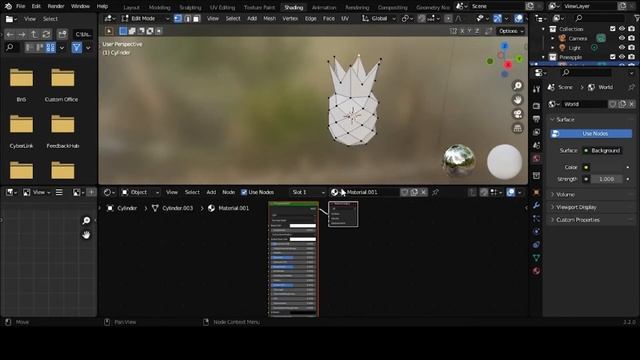Open Global transform orientation dropdown
Image resolution: width=640 pixels, height=360 pixels.
click(379, 19)
